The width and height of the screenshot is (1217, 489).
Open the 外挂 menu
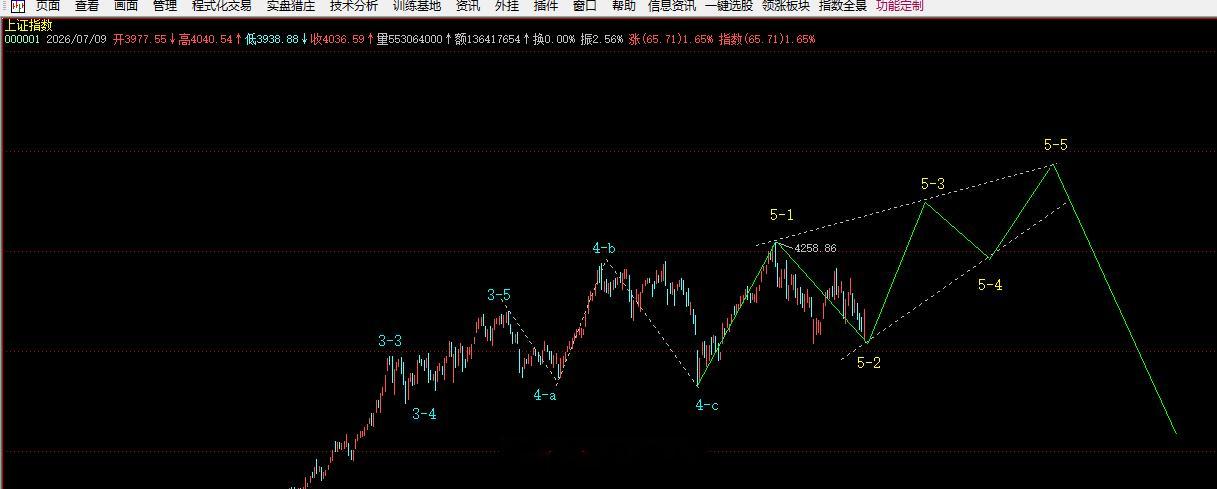507,5
